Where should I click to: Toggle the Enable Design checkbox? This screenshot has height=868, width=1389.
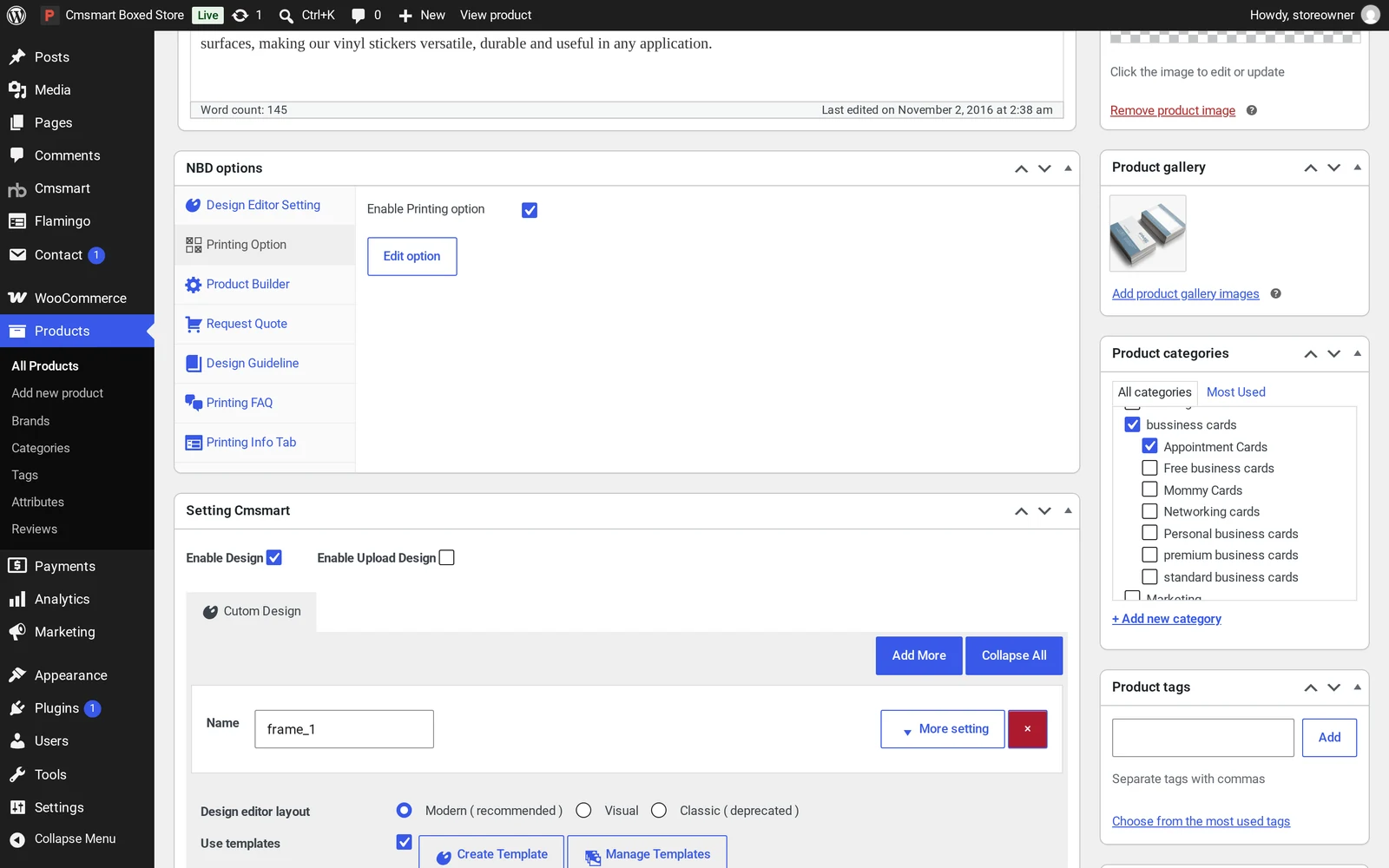[274, 557]
